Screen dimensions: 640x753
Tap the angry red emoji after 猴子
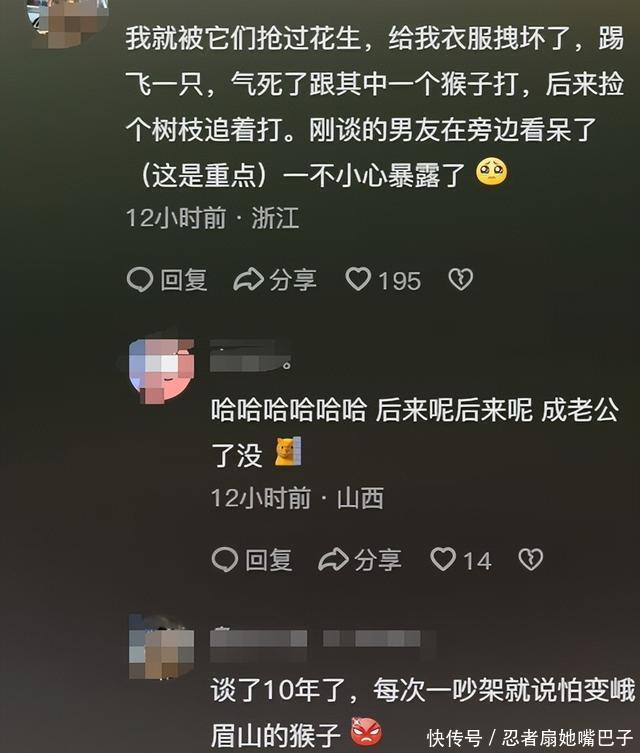point(366,731)
